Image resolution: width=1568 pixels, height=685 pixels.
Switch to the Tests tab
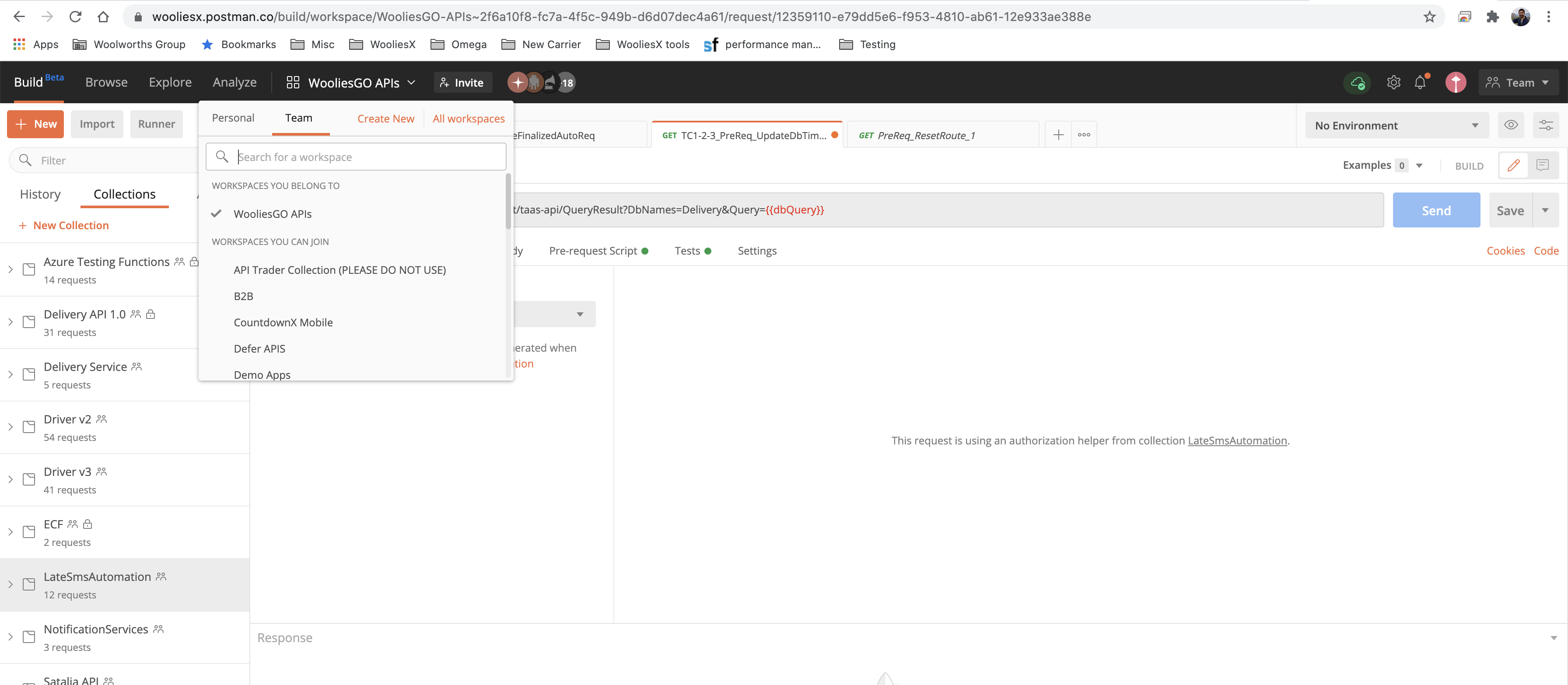pyautogui.click(x=688, y=251)
